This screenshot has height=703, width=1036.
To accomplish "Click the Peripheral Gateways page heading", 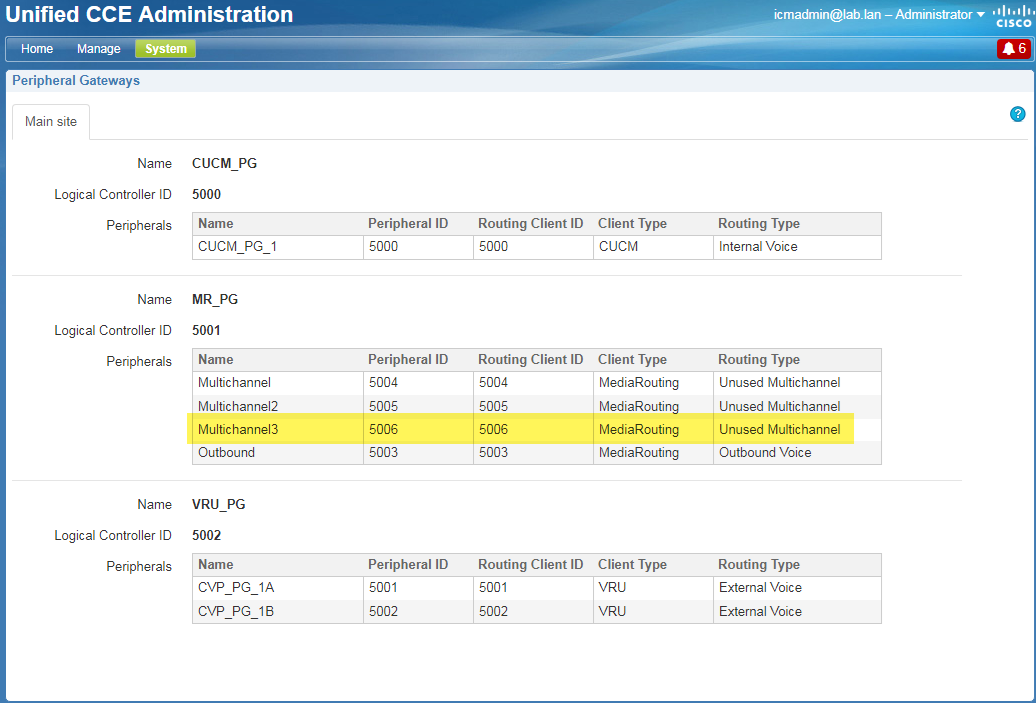I will [x=76, y=81].
